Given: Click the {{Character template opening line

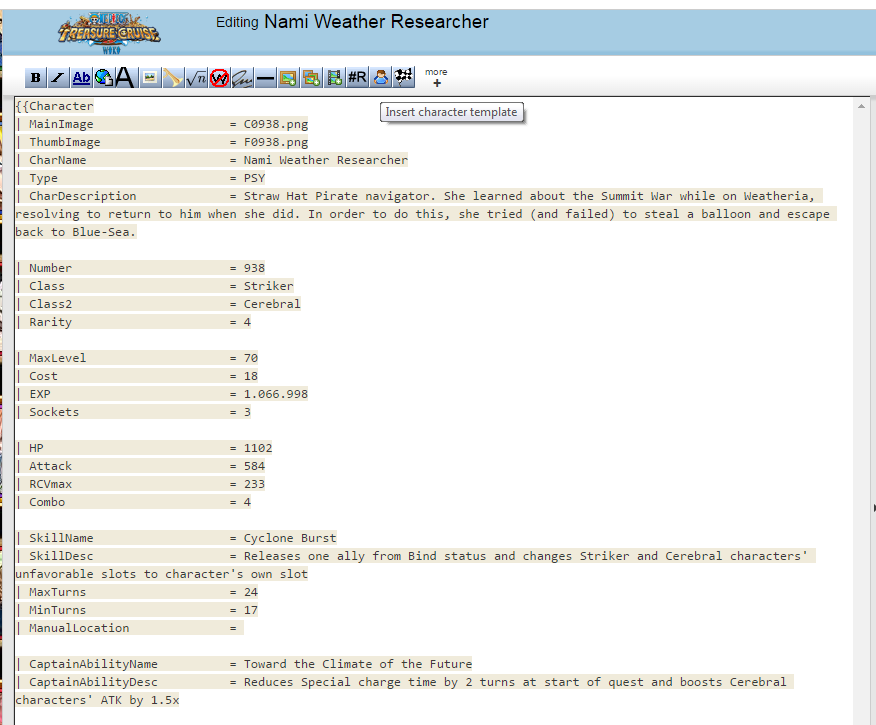Looking at the screenshot, I should point(55,106).
